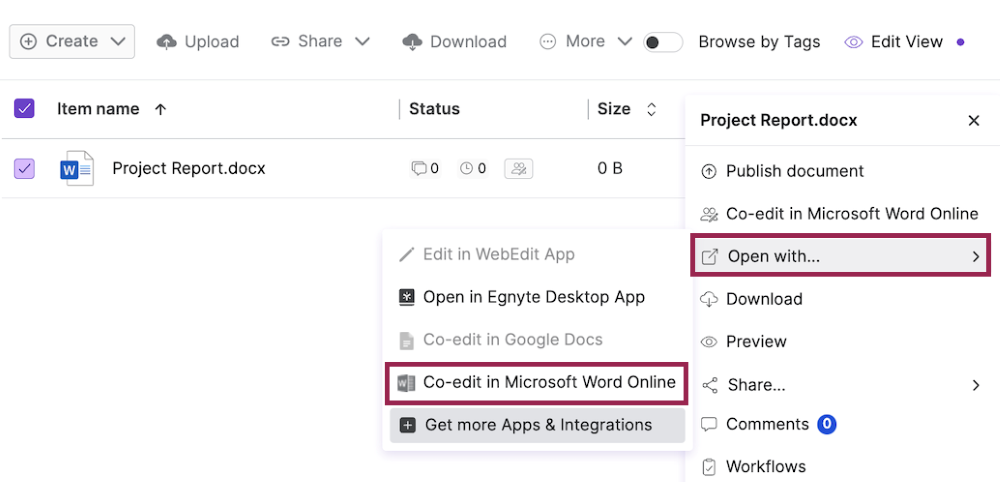
Task: Sort by Item name arrow
Action: tap(161, 109)
